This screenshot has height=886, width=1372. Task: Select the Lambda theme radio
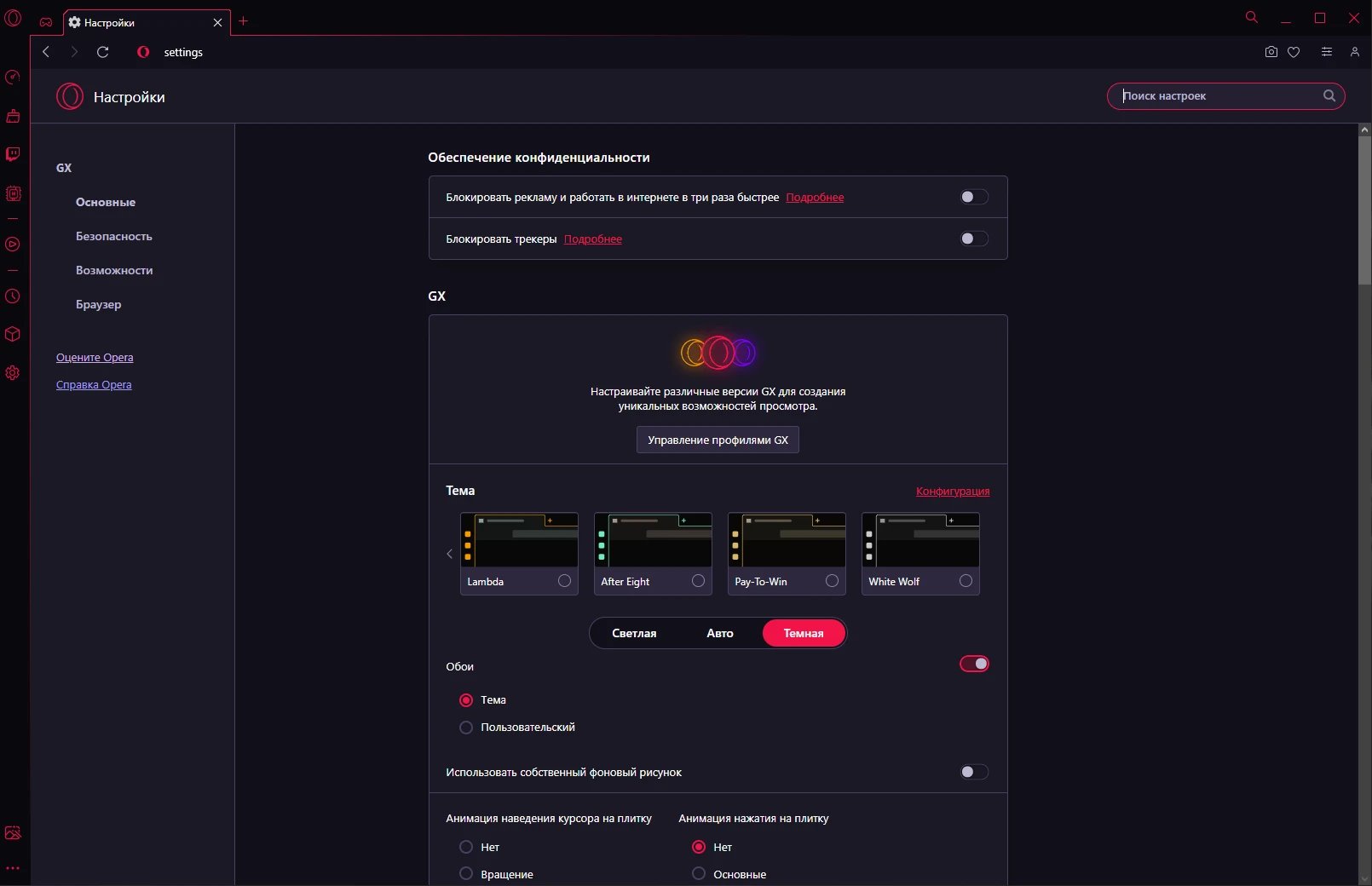(x=564, y=581)
